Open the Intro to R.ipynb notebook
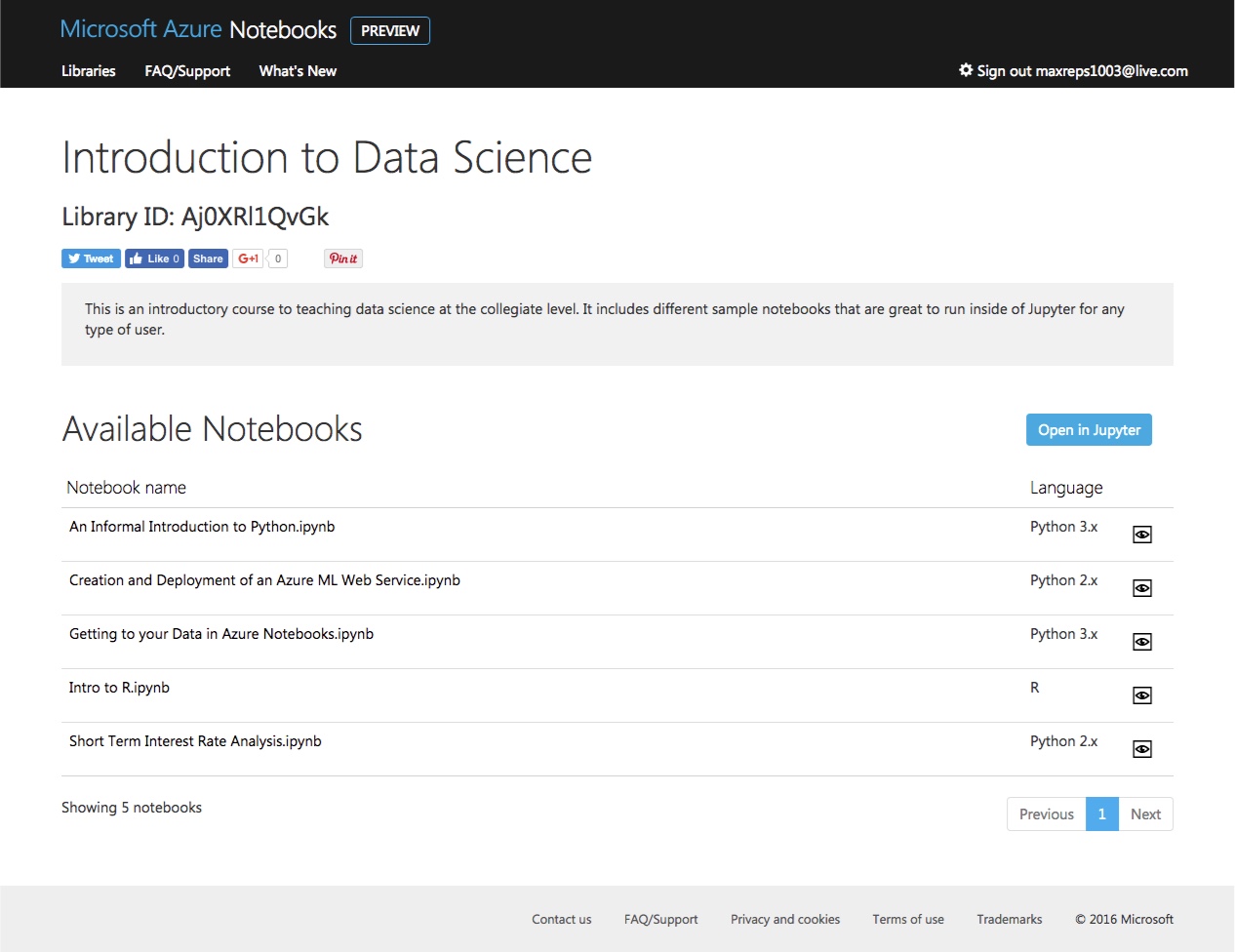Screen dimensions: 1235x952 click(119, 688)
